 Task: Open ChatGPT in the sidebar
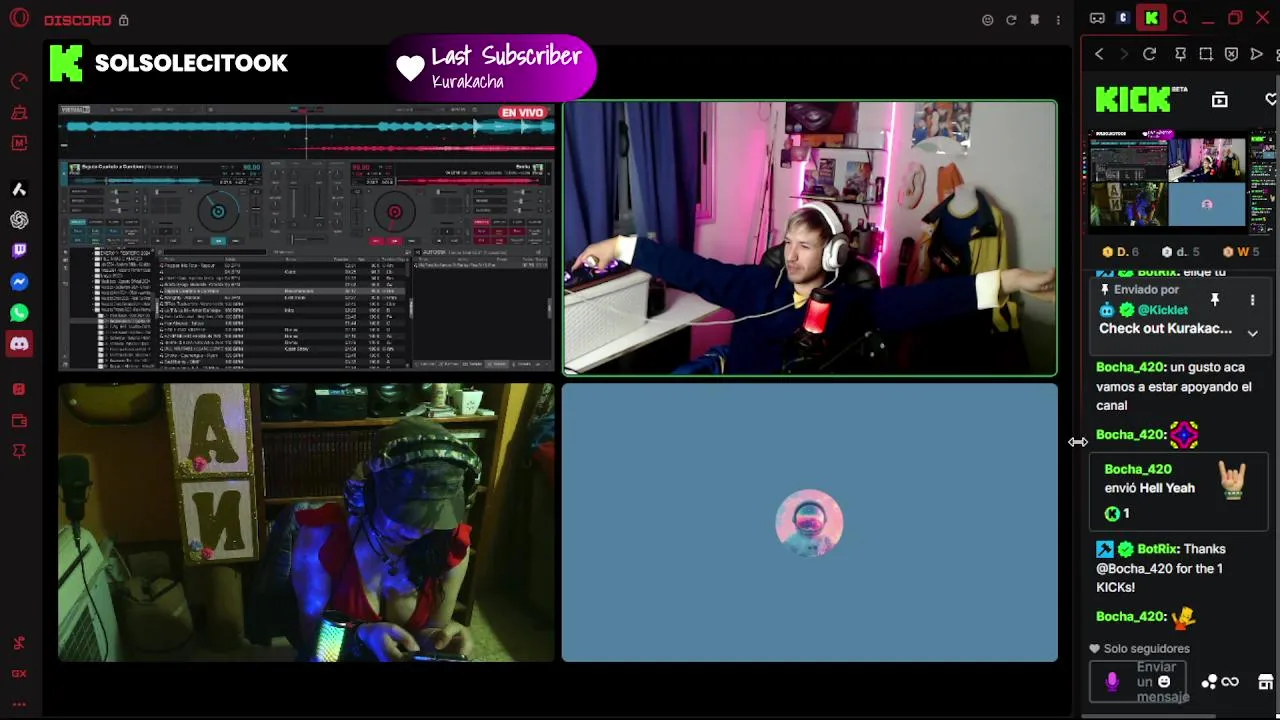click(19, 220)
